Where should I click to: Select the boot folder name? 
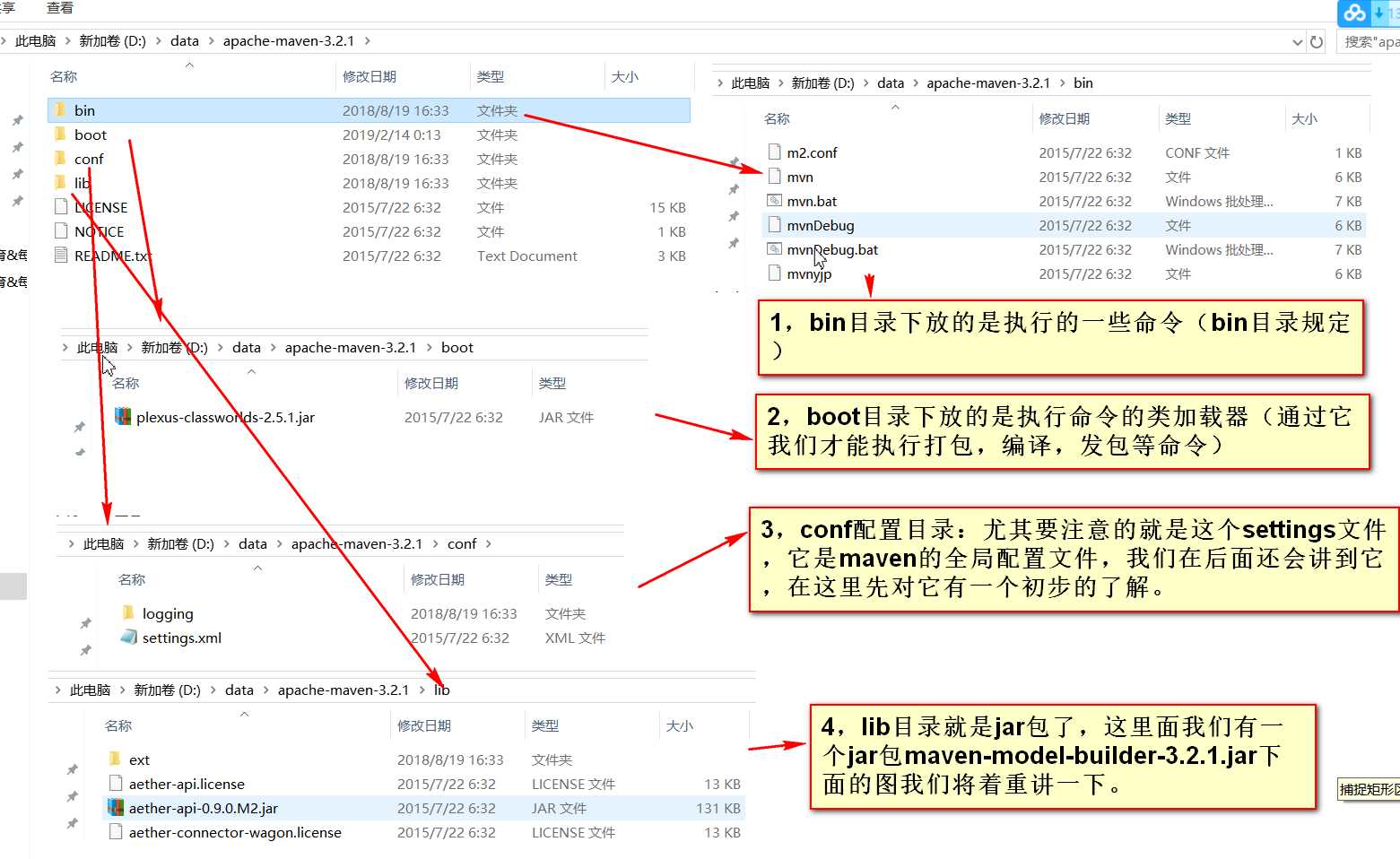point(91,134)
